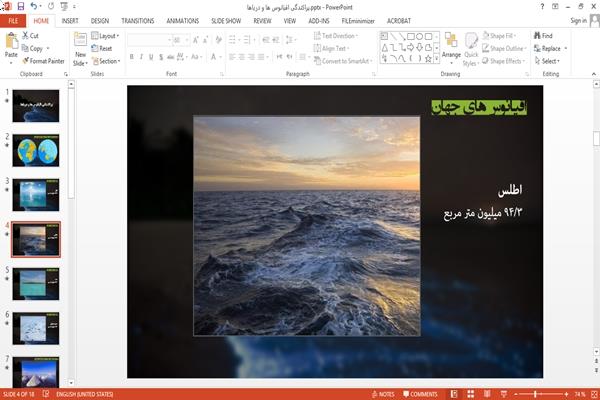Click Convert to SmartArt
Screen dimensions: 600x400
coord(343,61)
